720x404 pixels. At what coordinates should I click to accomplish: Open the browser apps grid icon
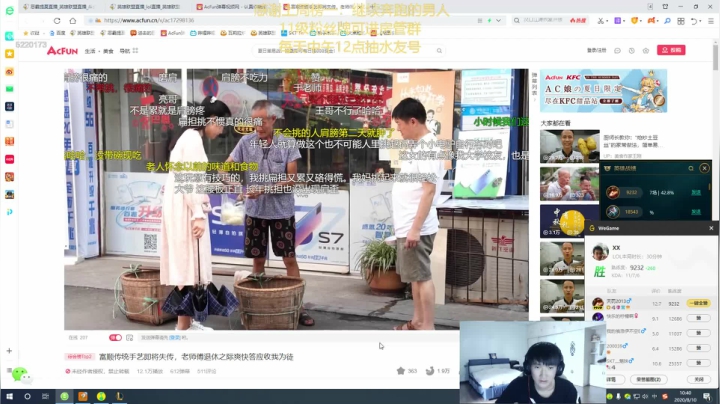tap(681, 21)
